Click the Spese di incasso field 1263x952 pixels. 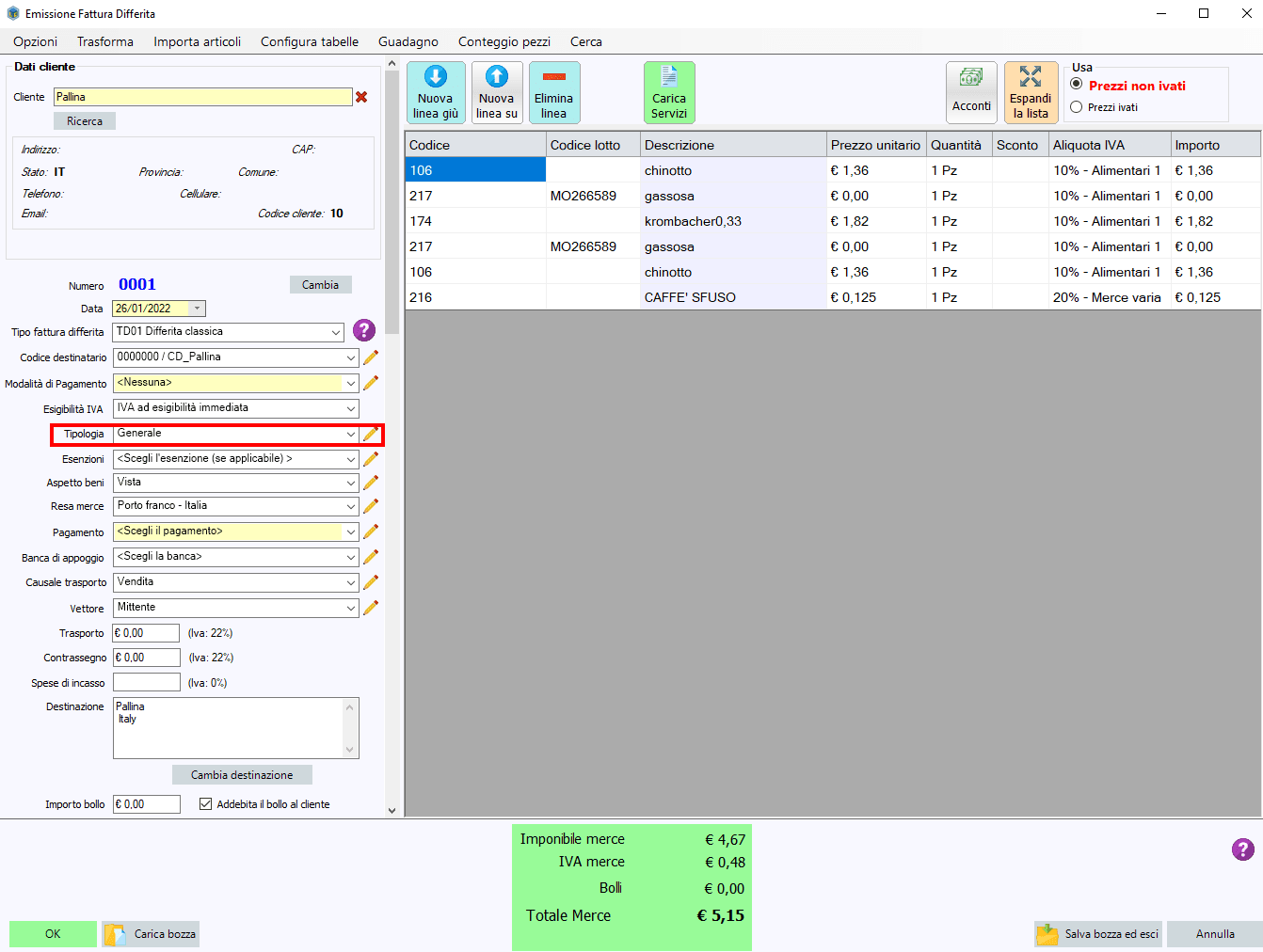pos(146,683)
